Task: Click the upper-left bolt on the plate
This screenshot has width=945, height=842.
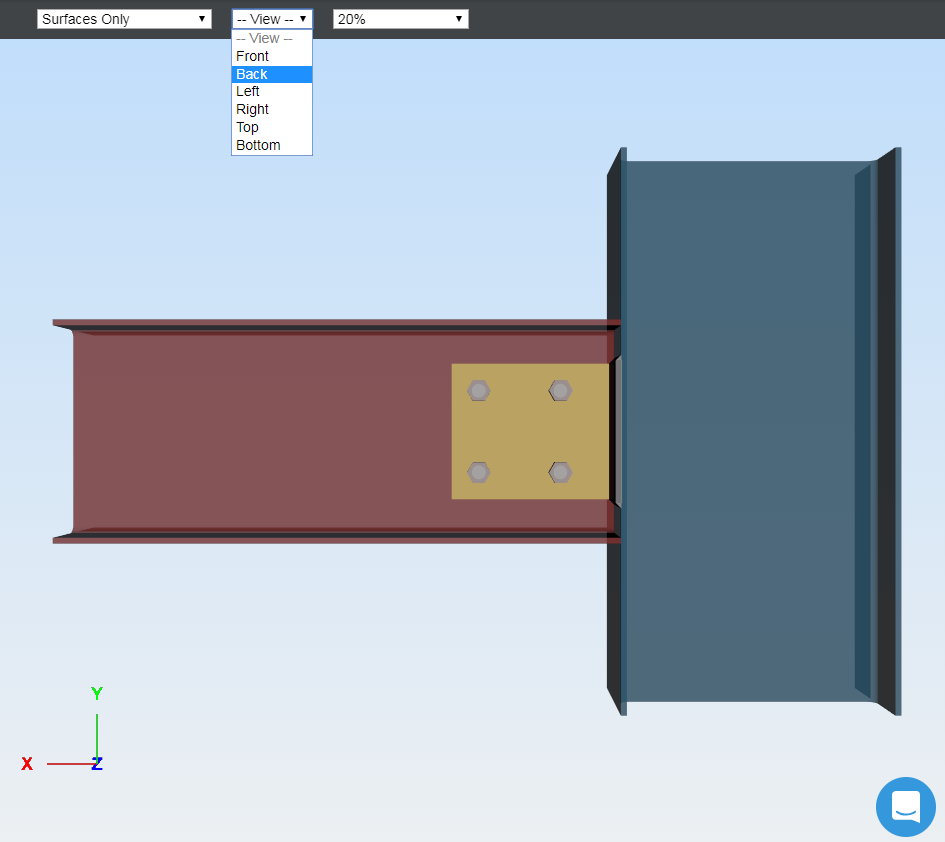Action: tap(479, 391)
